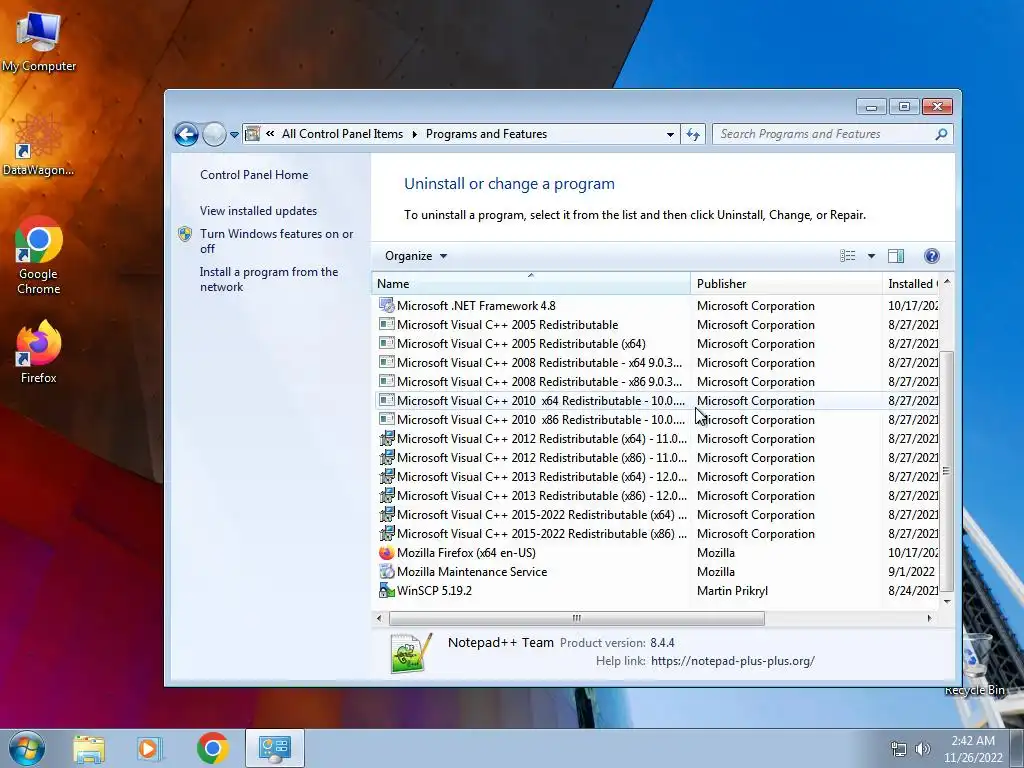This screenshot has height=768, width=1024.
Task: Open Windows Explorer from the taskbar
Action: click(x=89, y=749)
